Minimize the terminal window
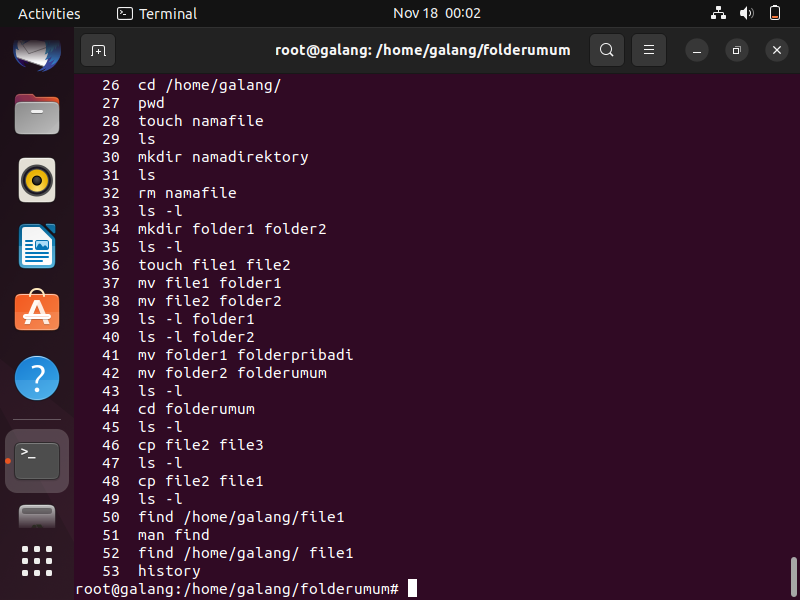800x600 pixels. 696,50
